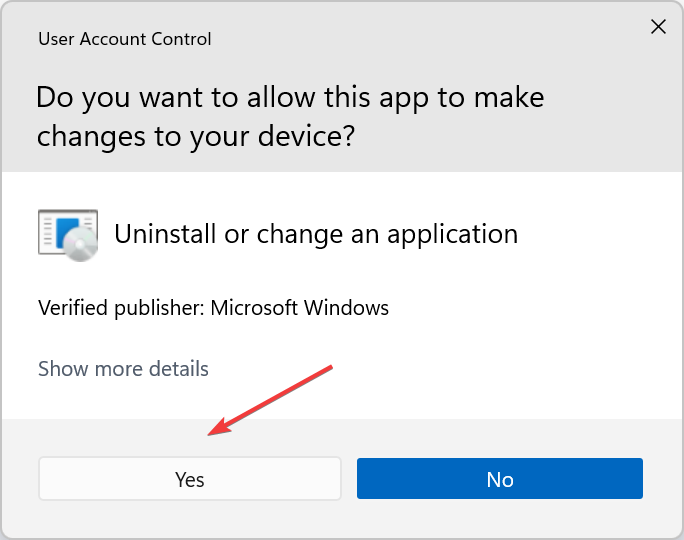Select the "Uninstall or change an application" label
Screen dimensions: 684x540
click(316, 234)
